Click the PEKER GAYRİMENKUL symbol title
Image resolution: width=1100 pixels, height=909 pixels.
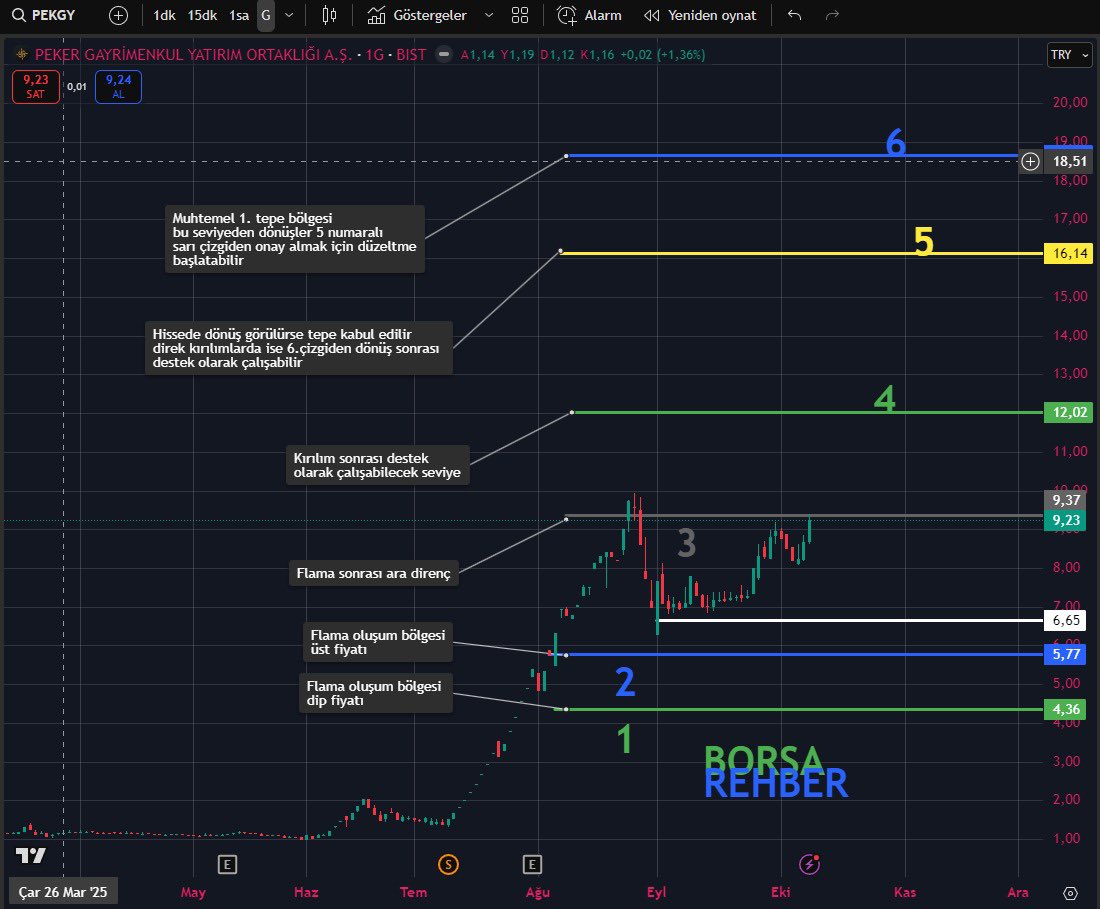pos(193,55)
